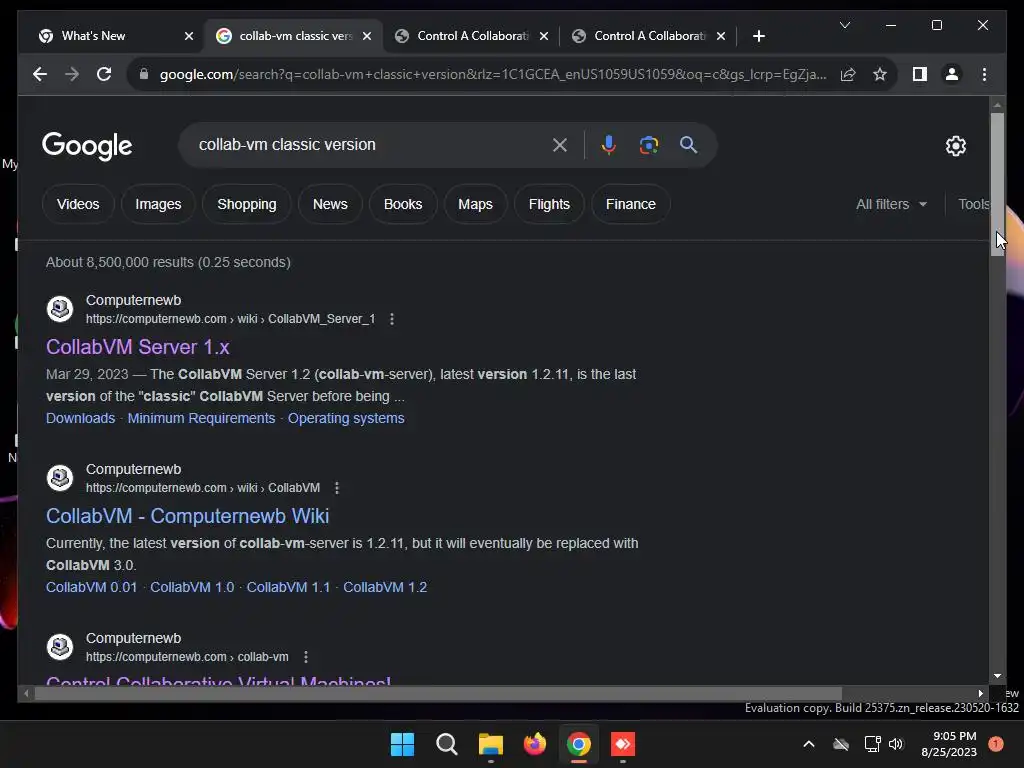This screenshot has height=768, width=1024.
Task: Share this page using address bar icon
Action: coord(848,74)
